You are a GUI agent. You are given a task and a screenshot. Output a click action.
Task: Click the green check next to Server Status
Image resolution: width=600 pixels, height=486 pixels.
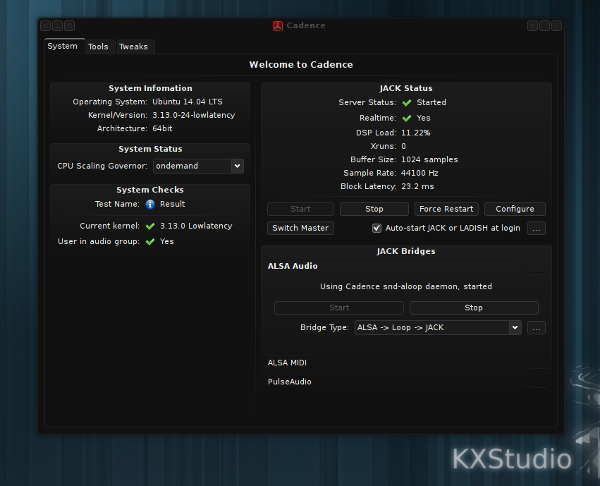(407, 103)
